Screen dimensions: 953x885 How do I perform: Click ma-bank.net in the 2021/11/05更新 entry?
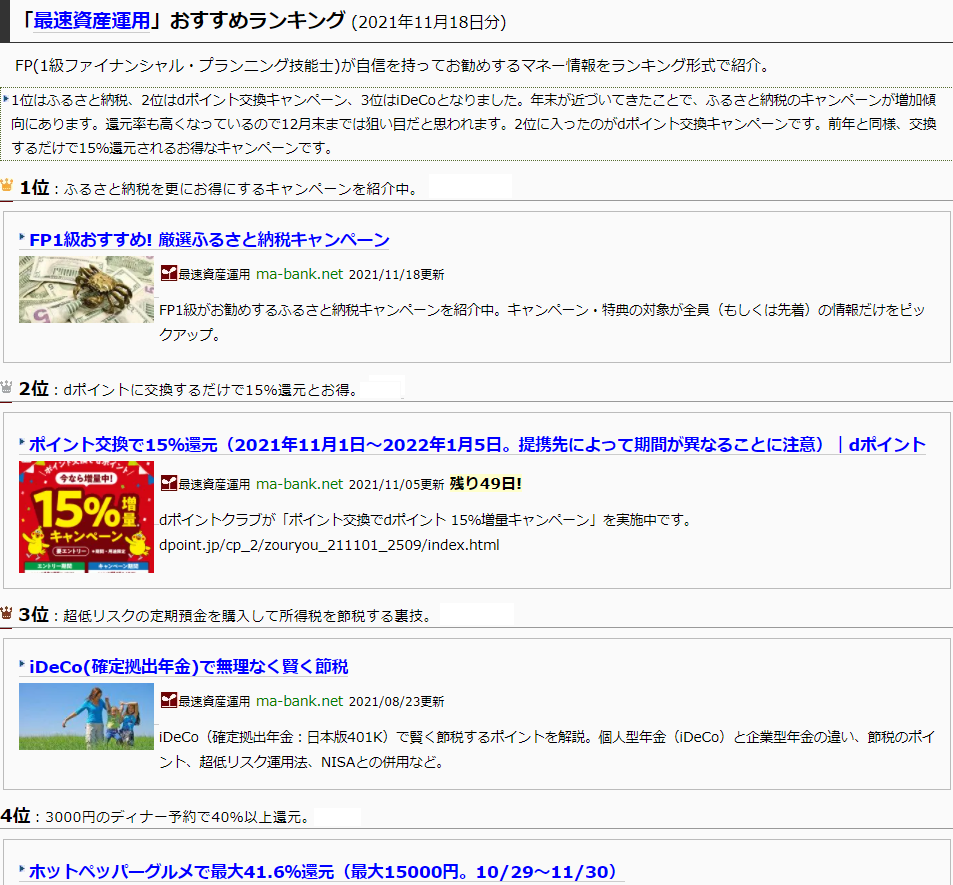[x=300, y=484]
